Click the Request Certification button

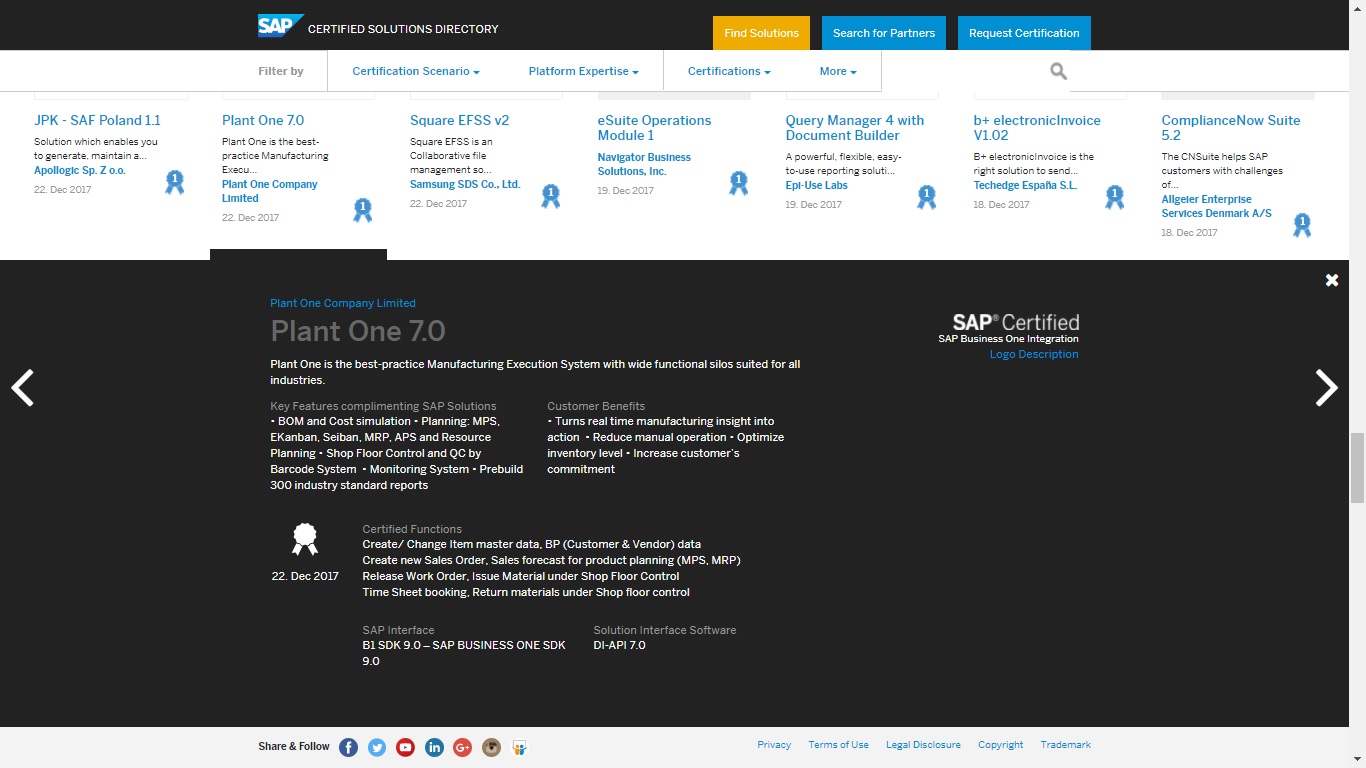click(1024, 33)
